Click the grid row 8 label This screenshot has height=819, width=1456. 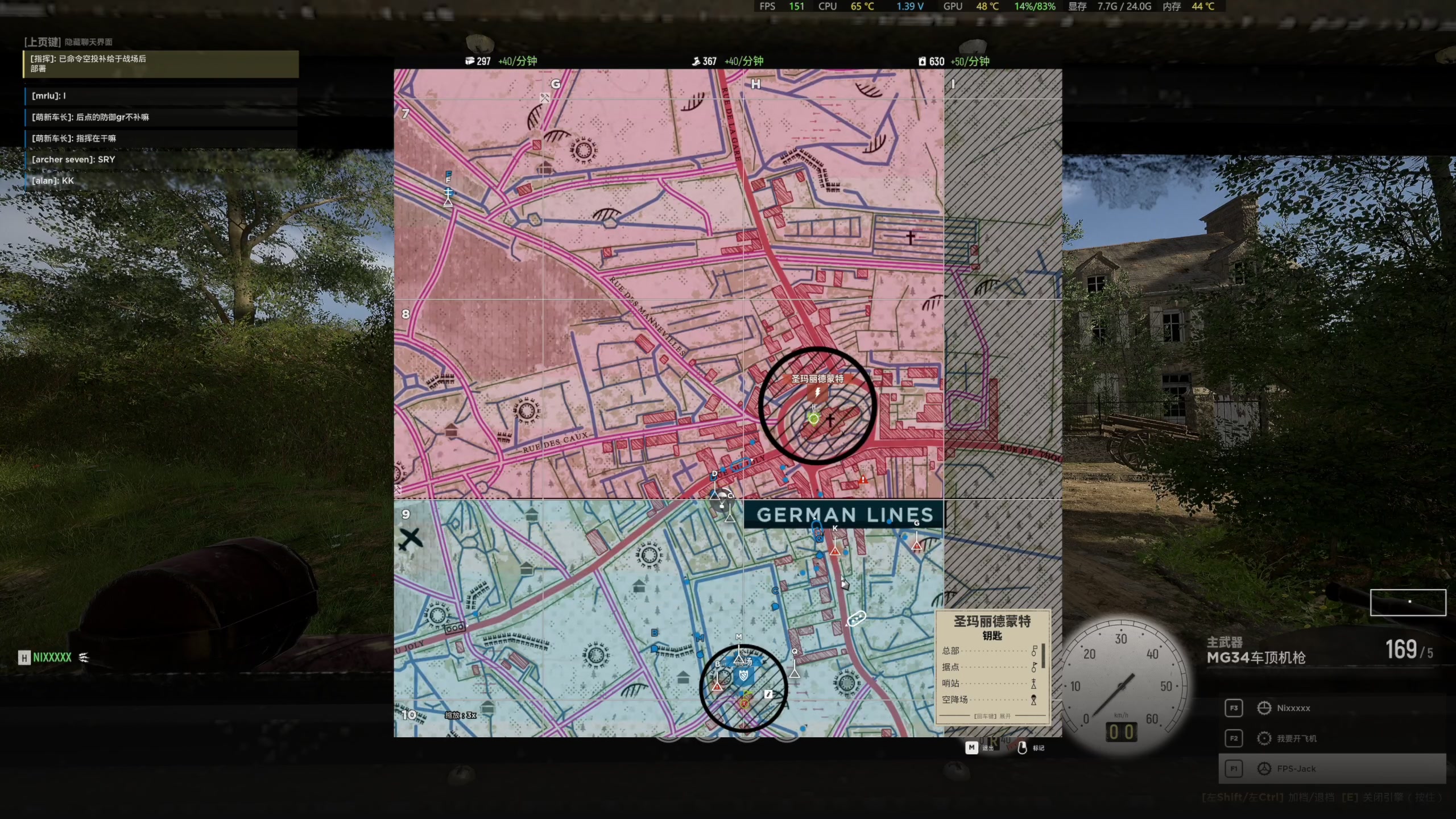(406, 314)
